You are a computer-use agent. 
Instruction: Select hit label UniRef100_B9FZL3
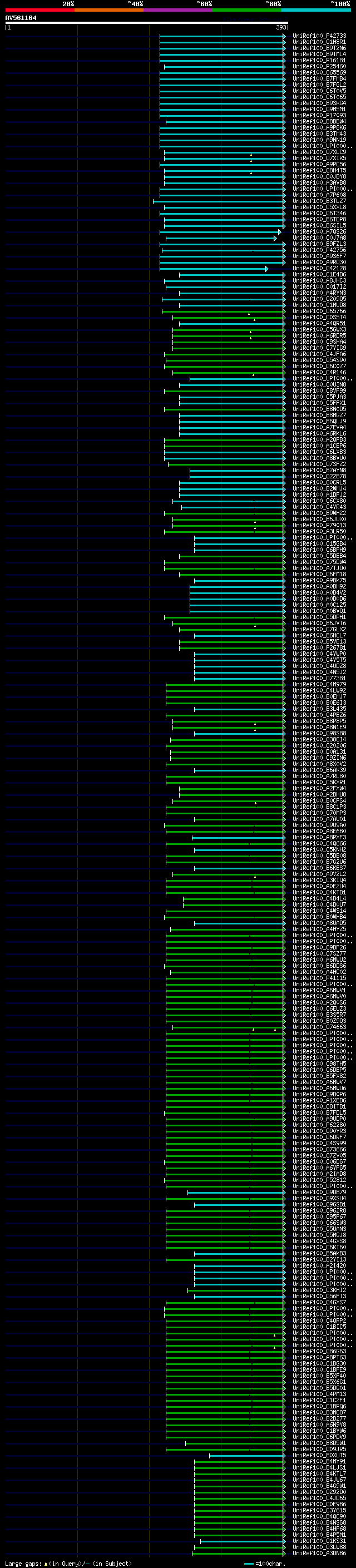pos(319,244)
